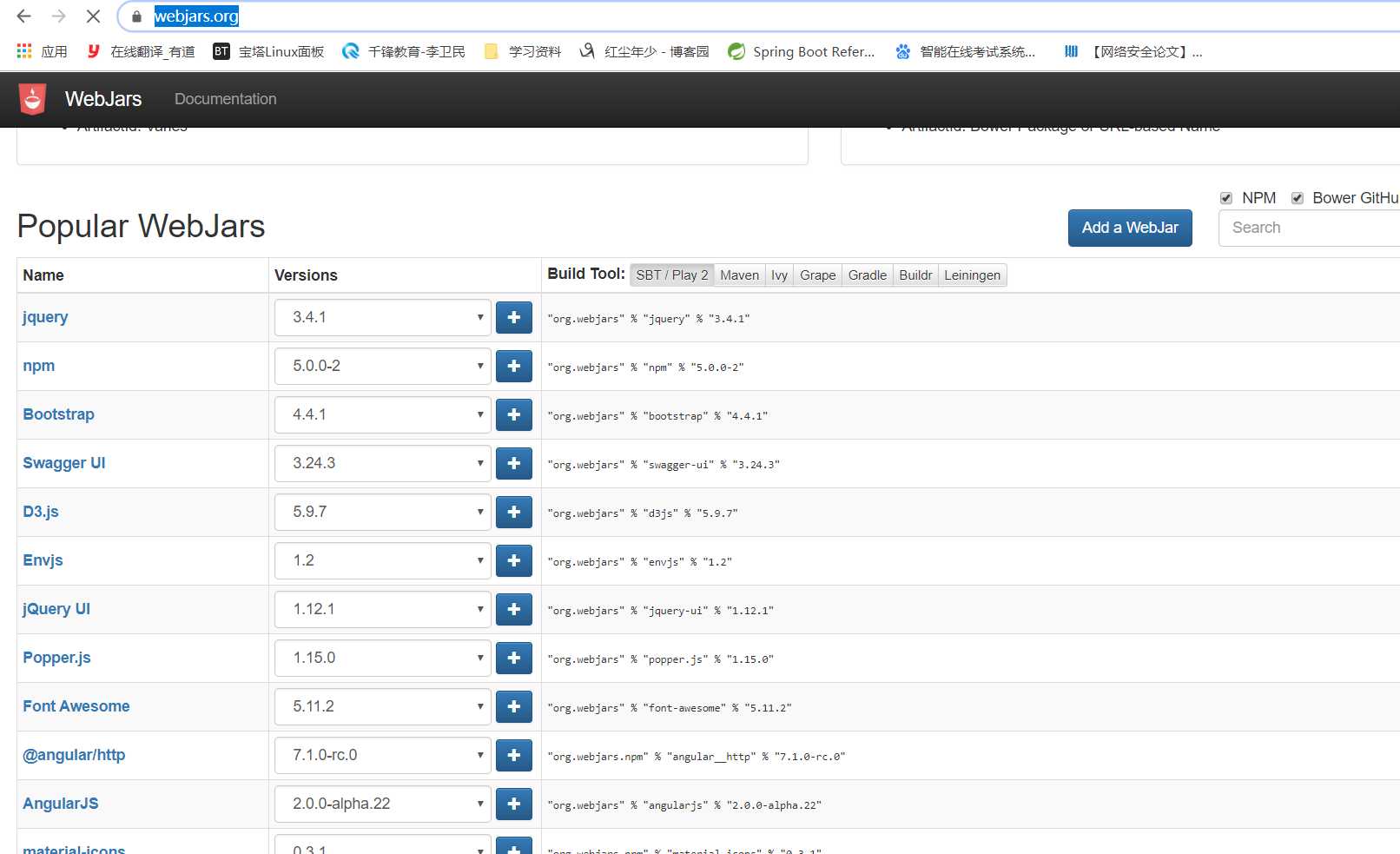Click the plus button for npm
This screenshot has height=854, width=1400.
(x=514, y=366)
